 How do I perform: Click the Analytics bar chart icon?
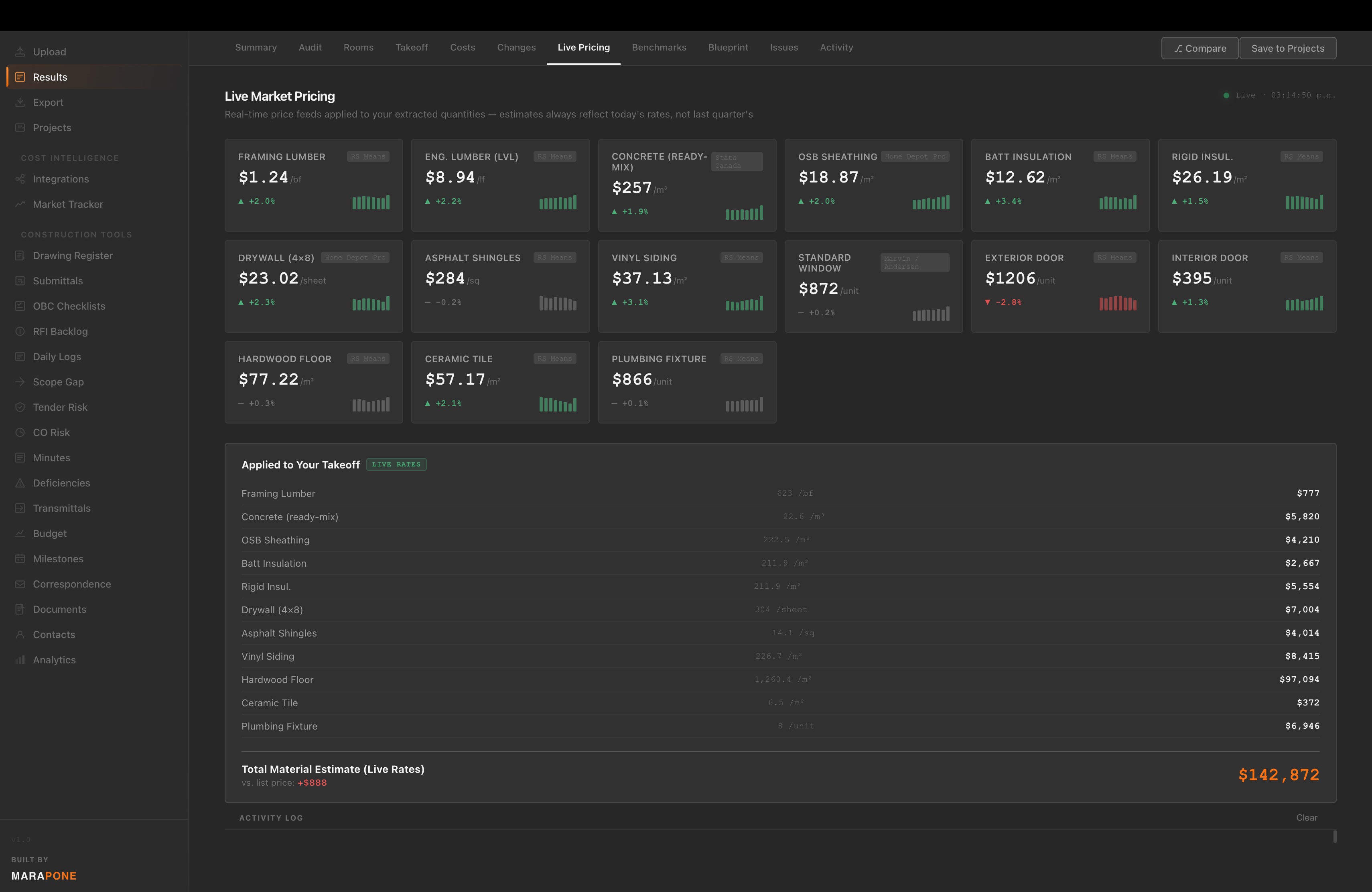coord(20,660)
